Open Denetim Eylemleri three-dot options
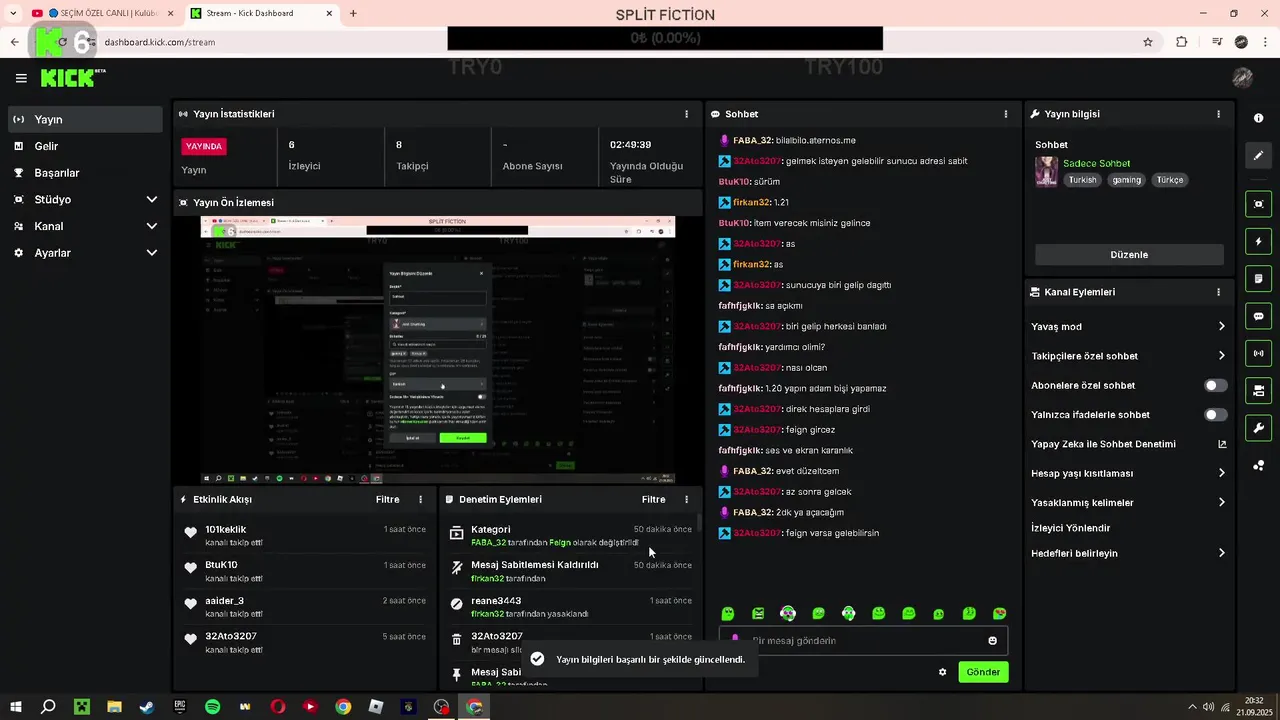This screenshot has height=720, width=1280. coord(686,499)
